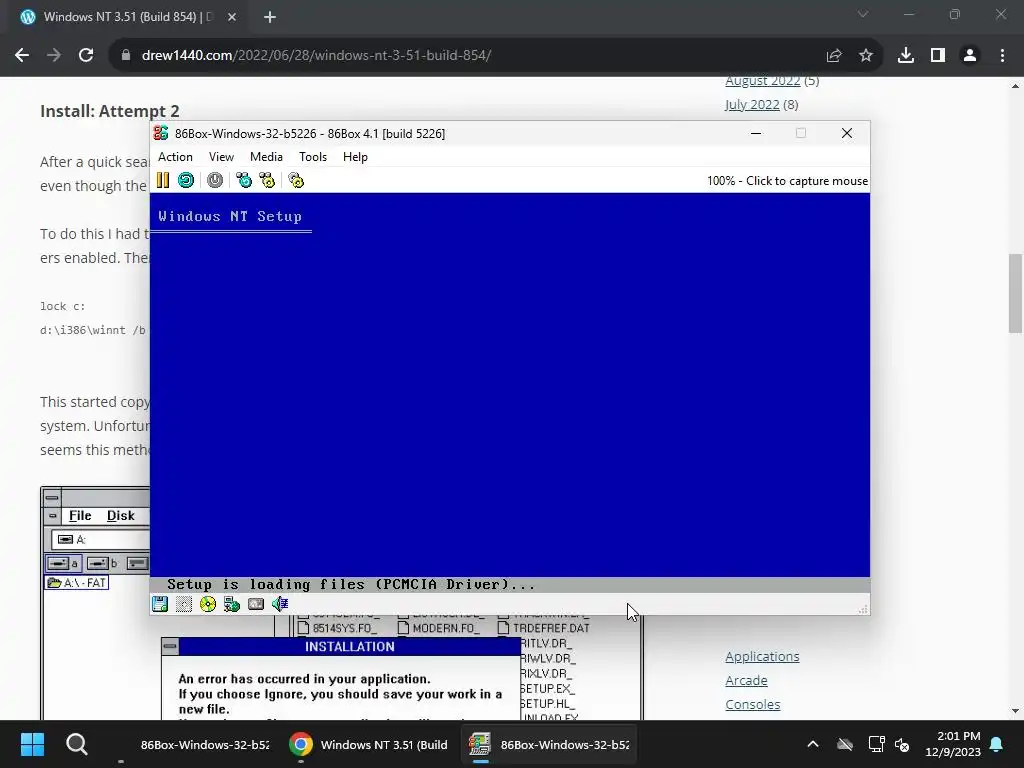
Task: Open taskbar clock 2:01 PM
Action: 953,744
